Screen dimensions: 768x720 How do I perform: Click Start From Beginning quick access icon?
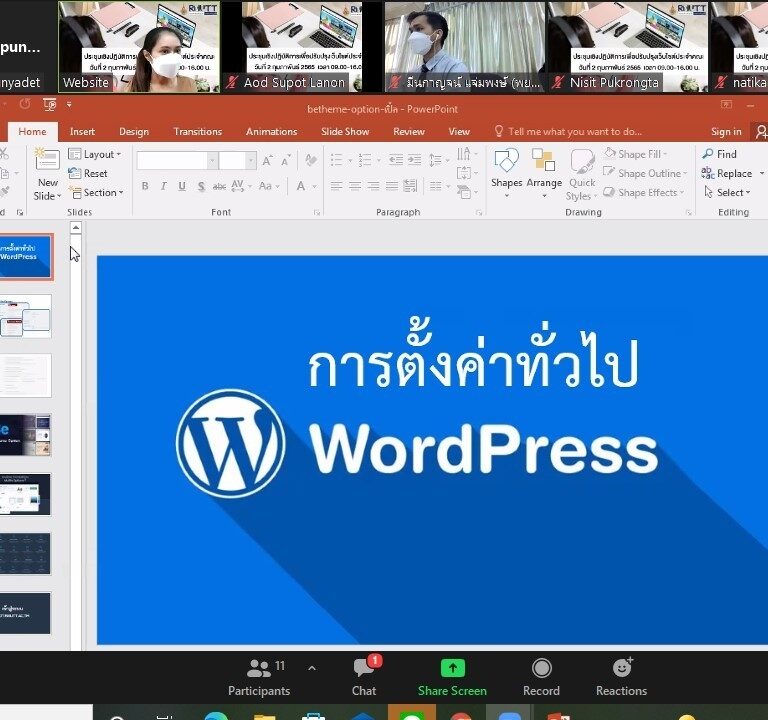coord(50,105)
